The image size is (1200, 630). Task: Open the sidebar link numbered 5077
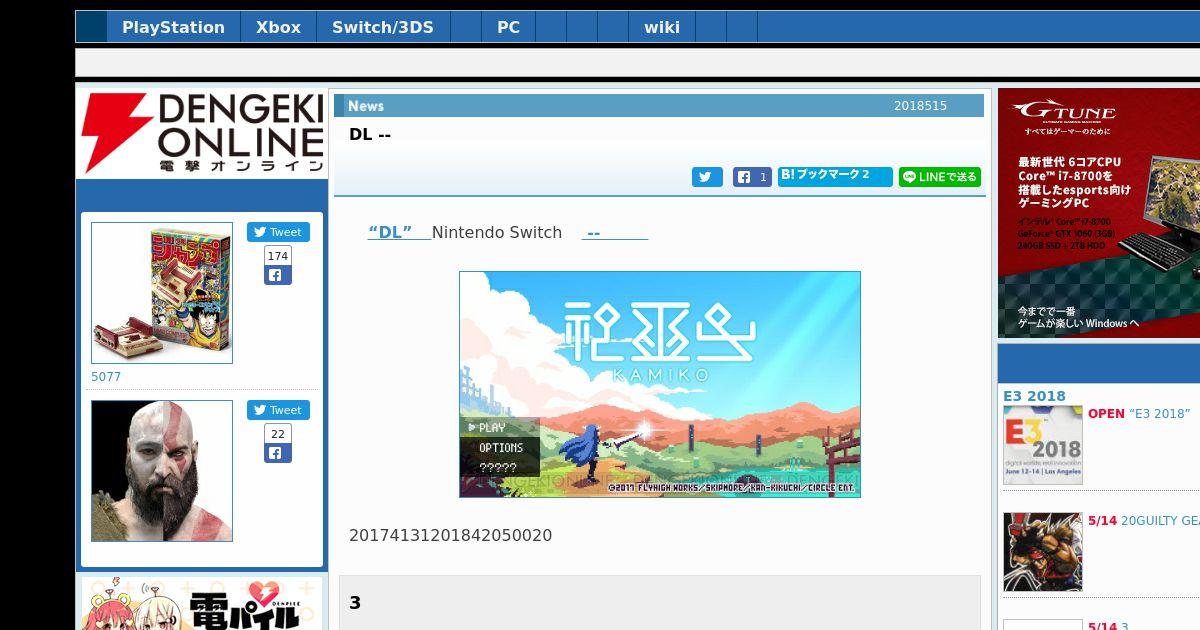point(106,377)
